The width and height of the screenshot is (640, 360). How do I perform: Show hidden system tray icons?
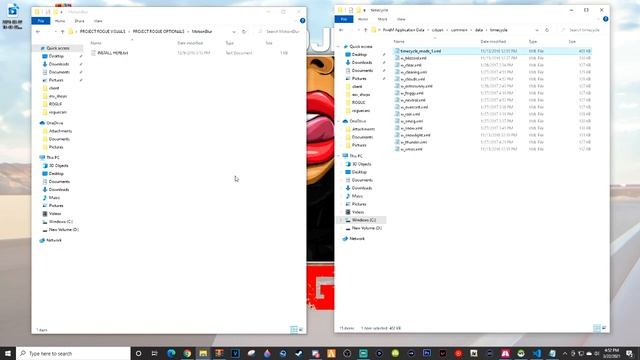pos(565,353)
